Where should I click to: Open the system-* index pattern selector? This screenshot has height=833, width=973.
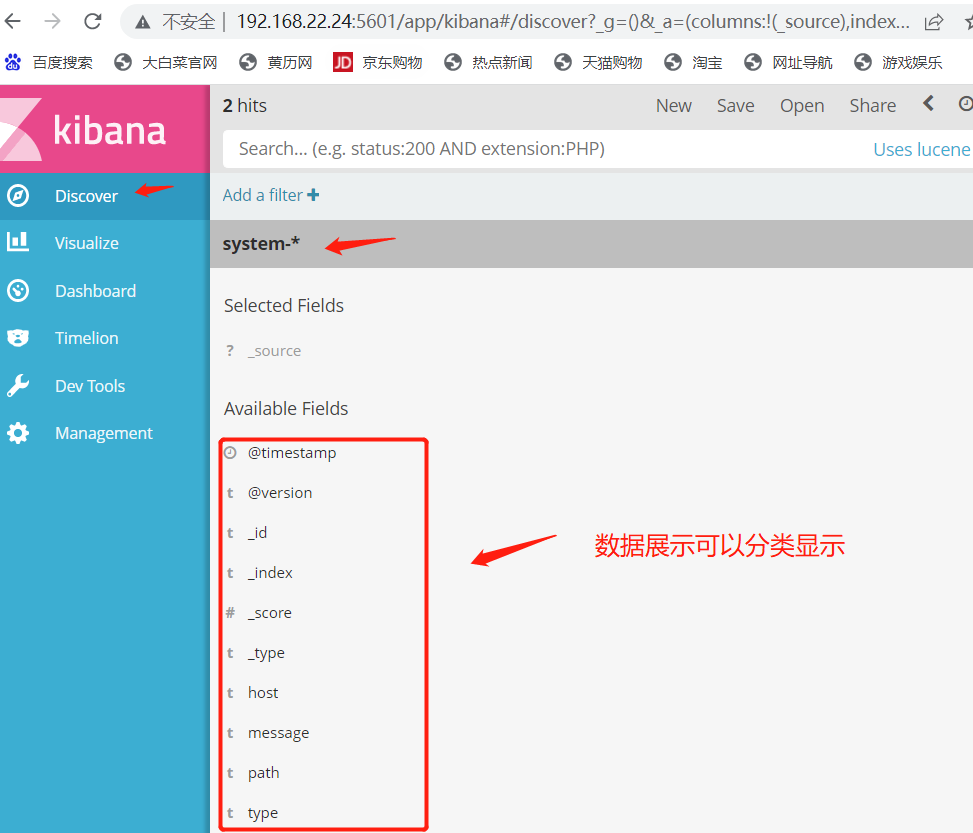tap(261, 244)
